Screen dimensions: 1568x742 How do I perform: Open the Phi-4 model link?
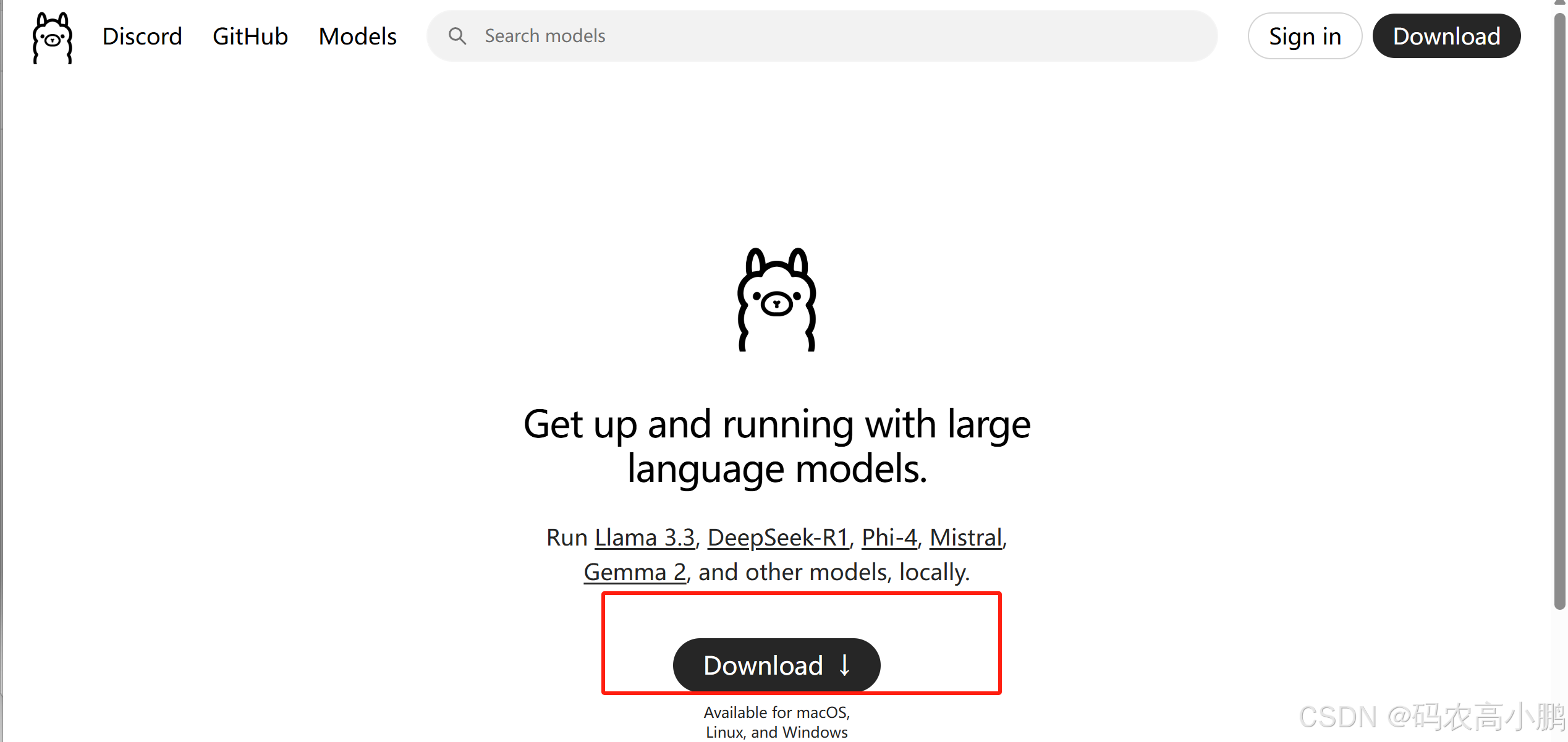point(889,538)
